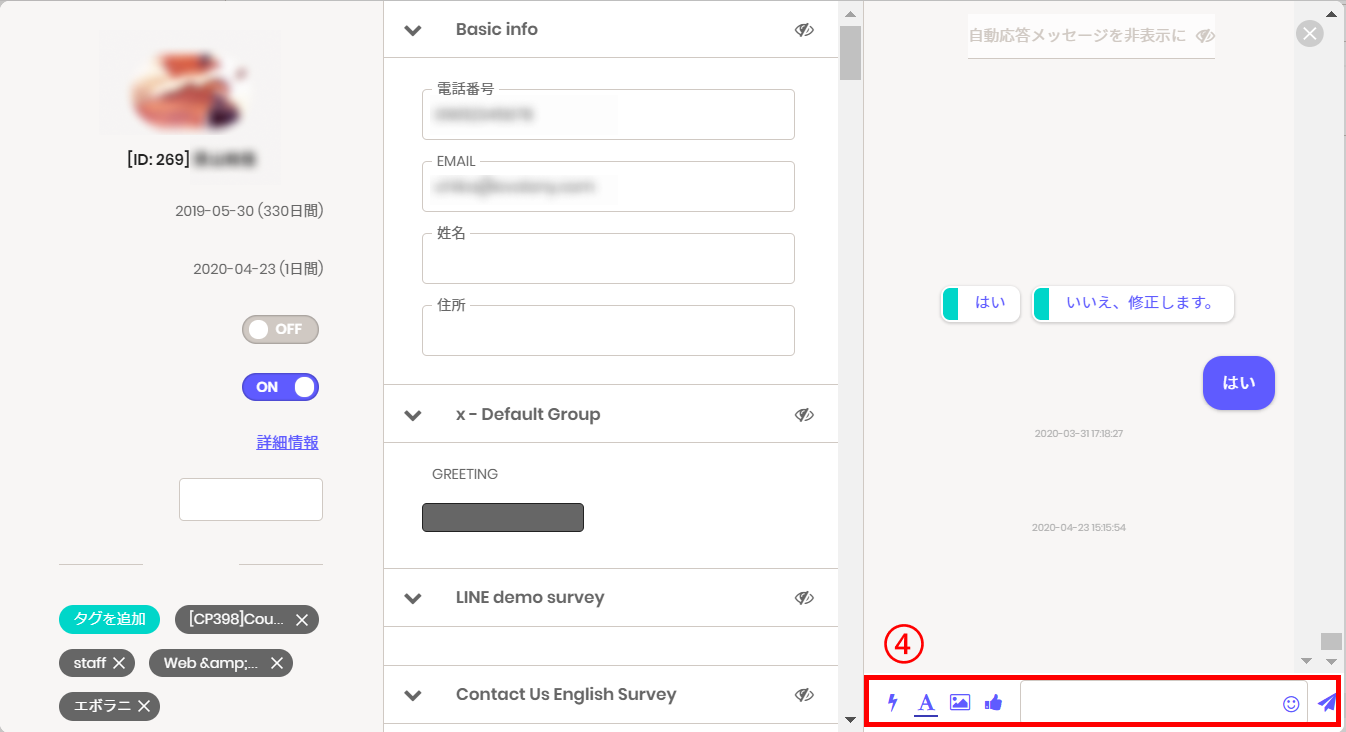This screenshot has width=1346, height=732.
Task: Click middle panel scroll up arrow
Action: [x=850, y=13]
